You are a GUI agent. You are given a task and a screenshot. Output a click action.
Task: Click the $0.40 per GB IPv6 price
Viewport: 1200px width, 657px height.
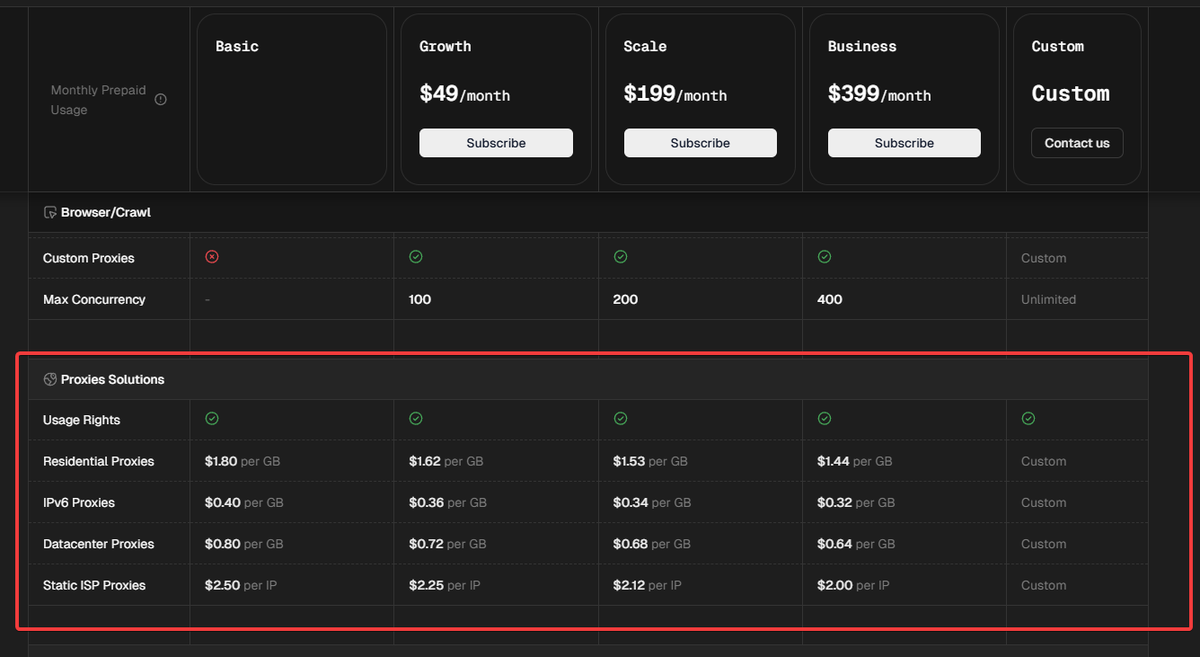click(x=244, y=502)
